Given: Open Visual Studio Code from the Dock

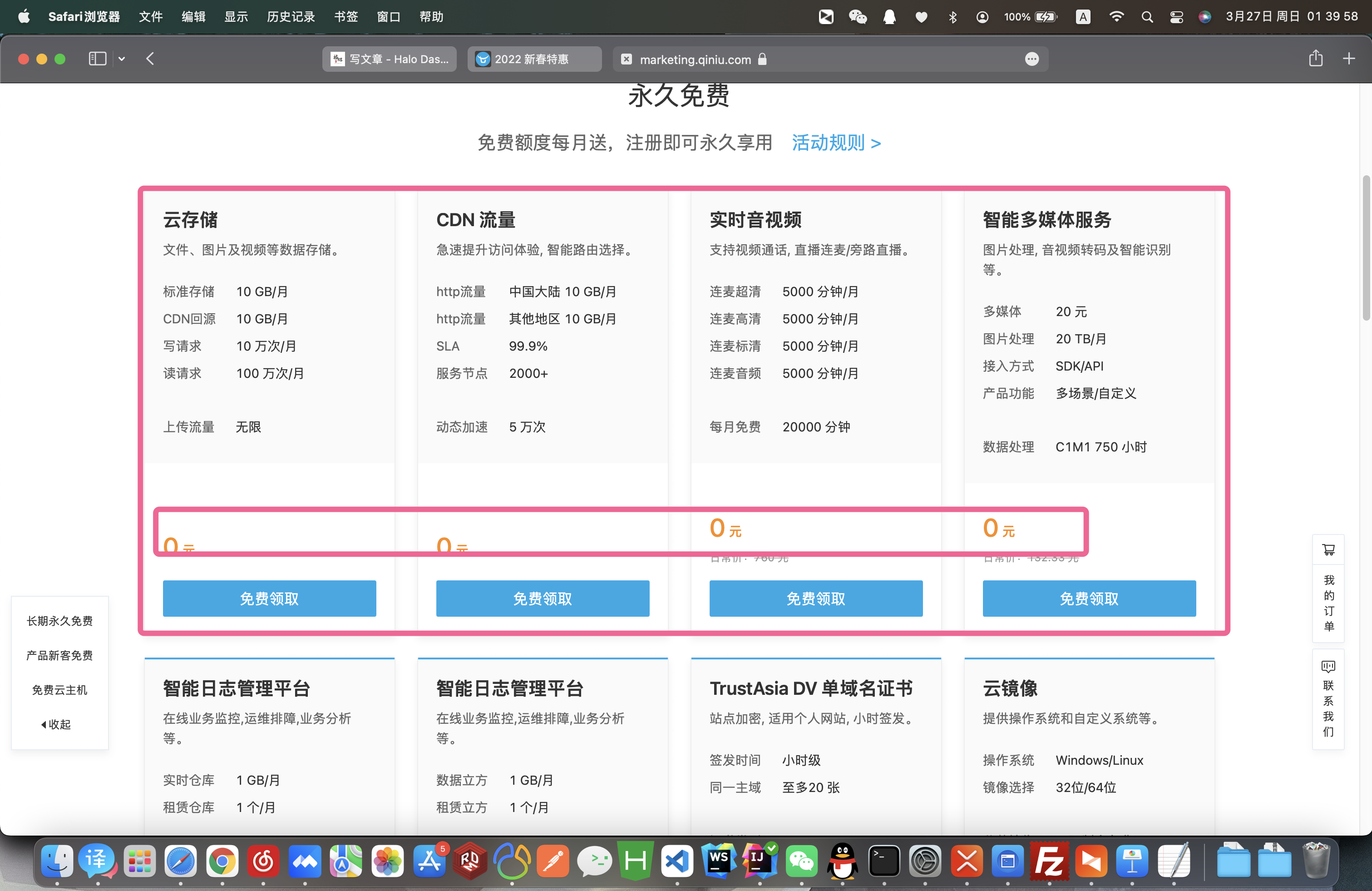Looking at the screenshot, I should (x=677, y=861).
